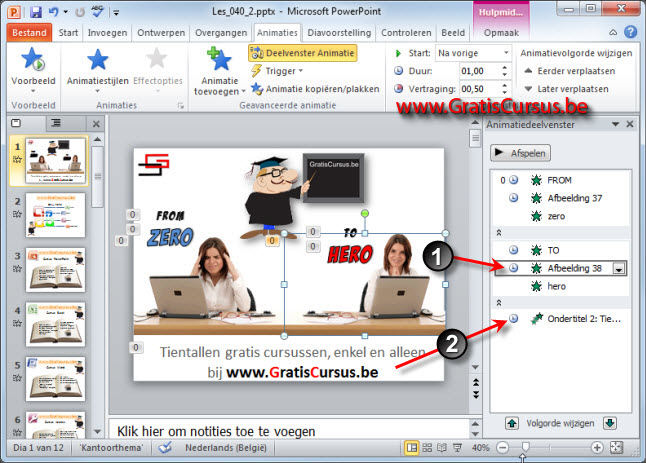Adjust the Vertraging spinner arrows
This screenshot has height=463, width=646.
[x=505, y=89]
